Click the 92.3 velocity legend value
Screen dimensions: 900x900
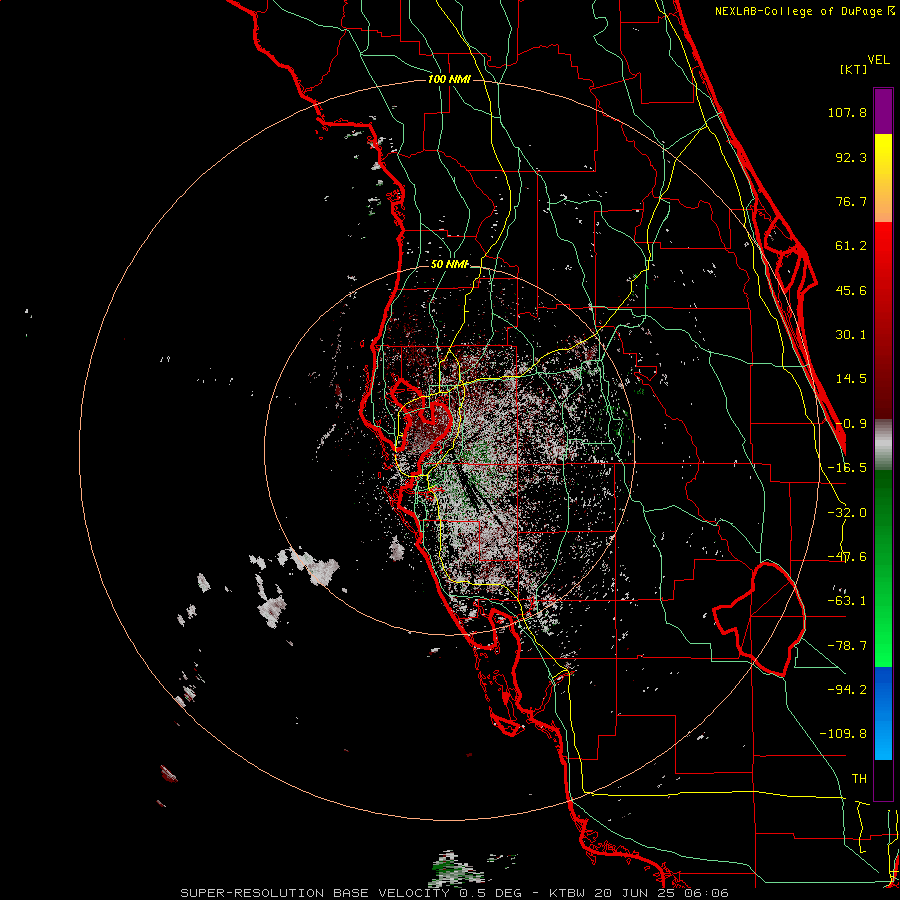[851, 157]
